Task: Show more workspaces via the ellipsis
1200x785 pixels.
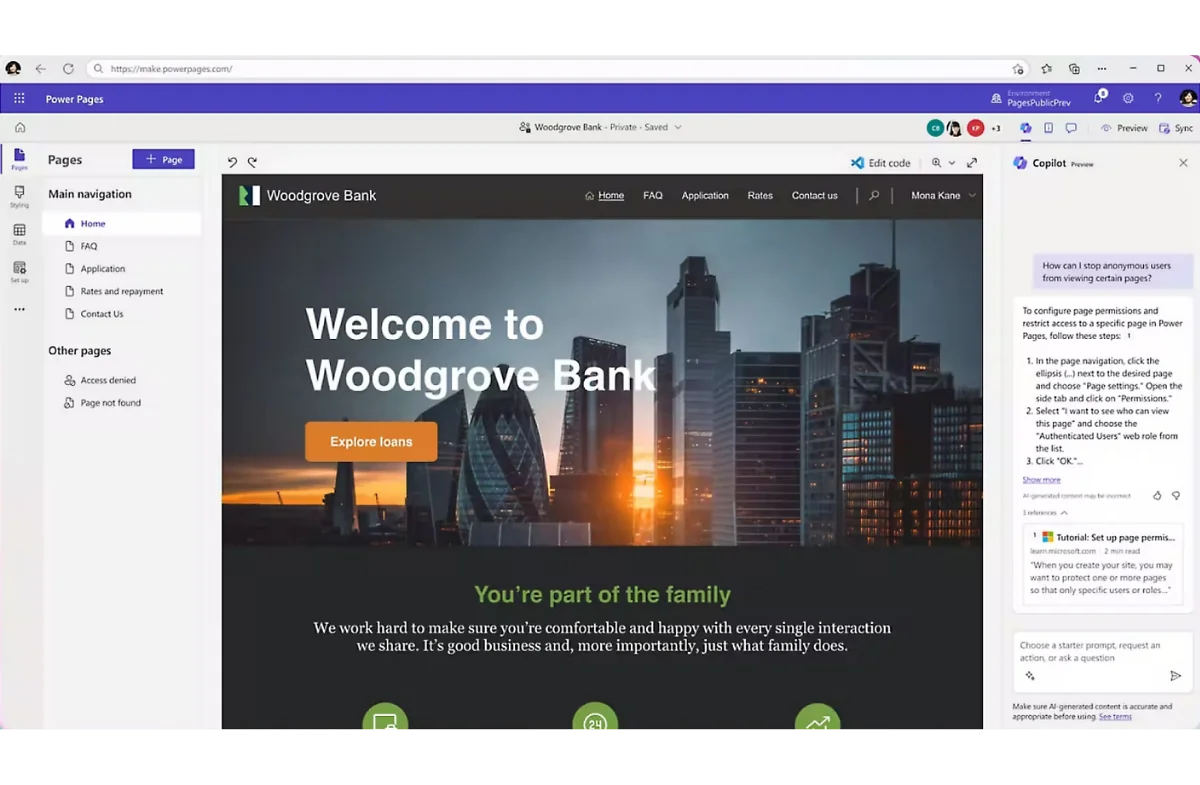Action: (x=19, y=310)
